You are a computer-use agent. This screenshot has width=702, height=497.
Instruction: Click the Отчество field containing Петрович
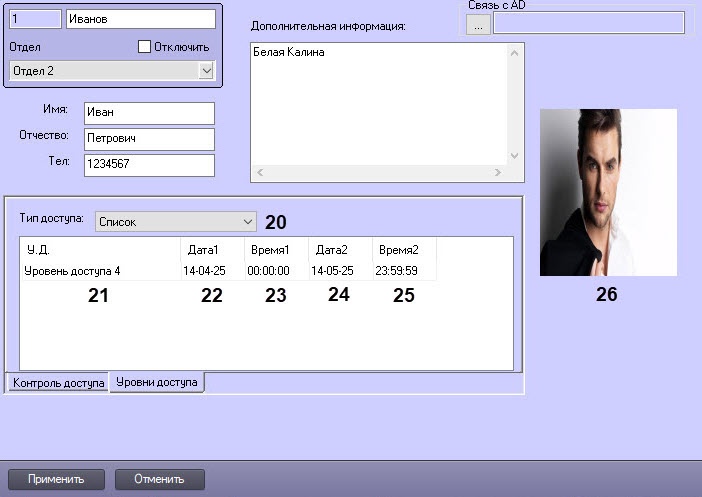(x=149, y=139)
